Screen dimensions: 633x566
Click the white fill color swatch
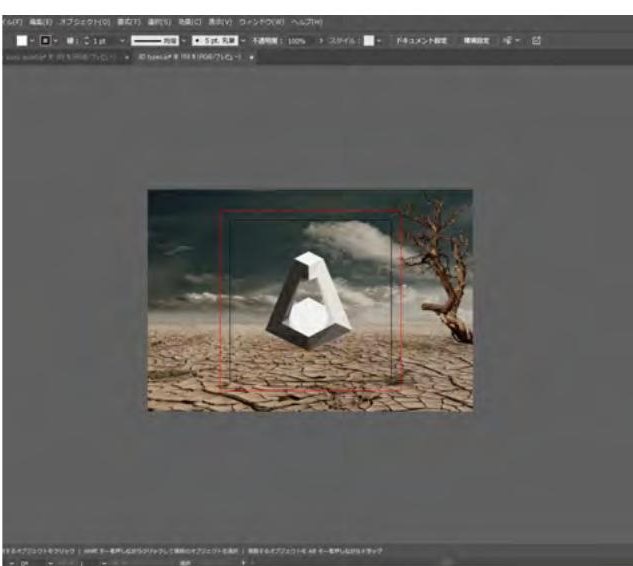[x=22, y=41]
